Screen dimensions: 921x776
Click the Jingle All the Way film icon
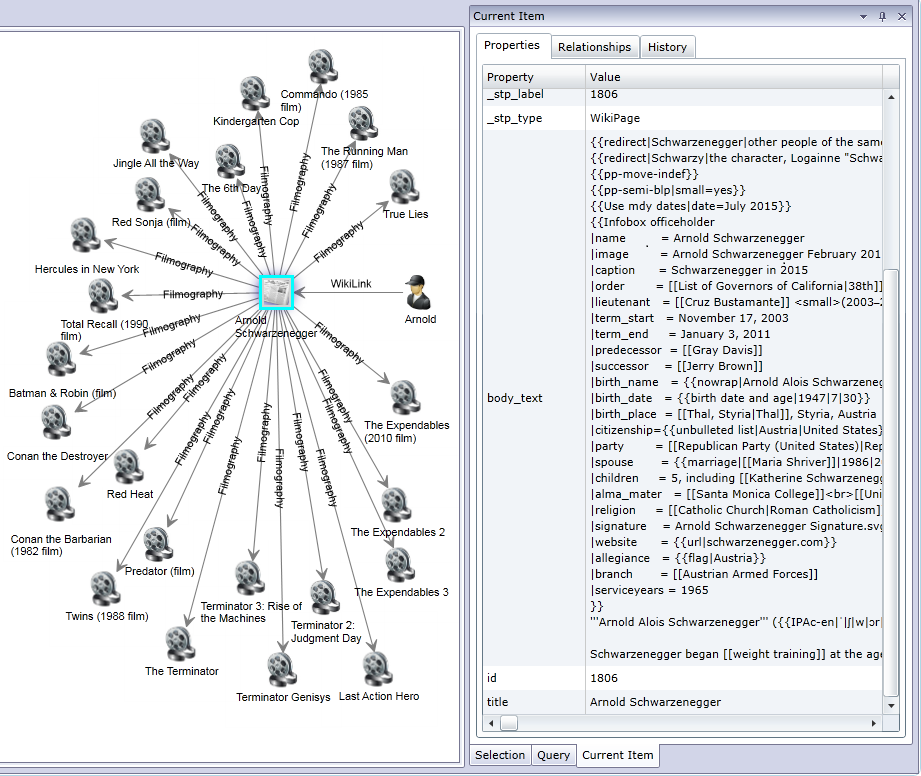(x=154, y=136)
